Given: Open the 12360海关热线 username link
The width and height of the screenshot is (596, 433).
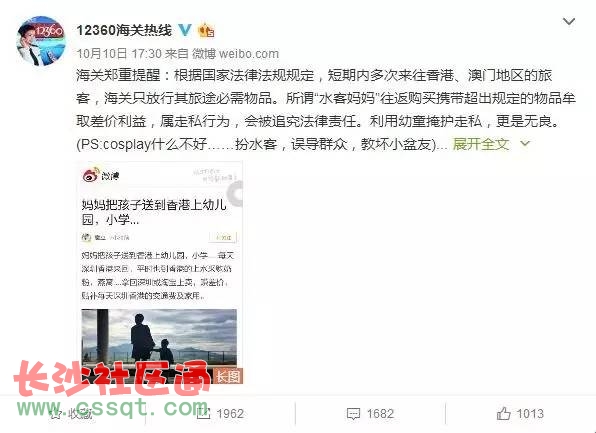Looking at the screenshot, I should click(124, 30).
